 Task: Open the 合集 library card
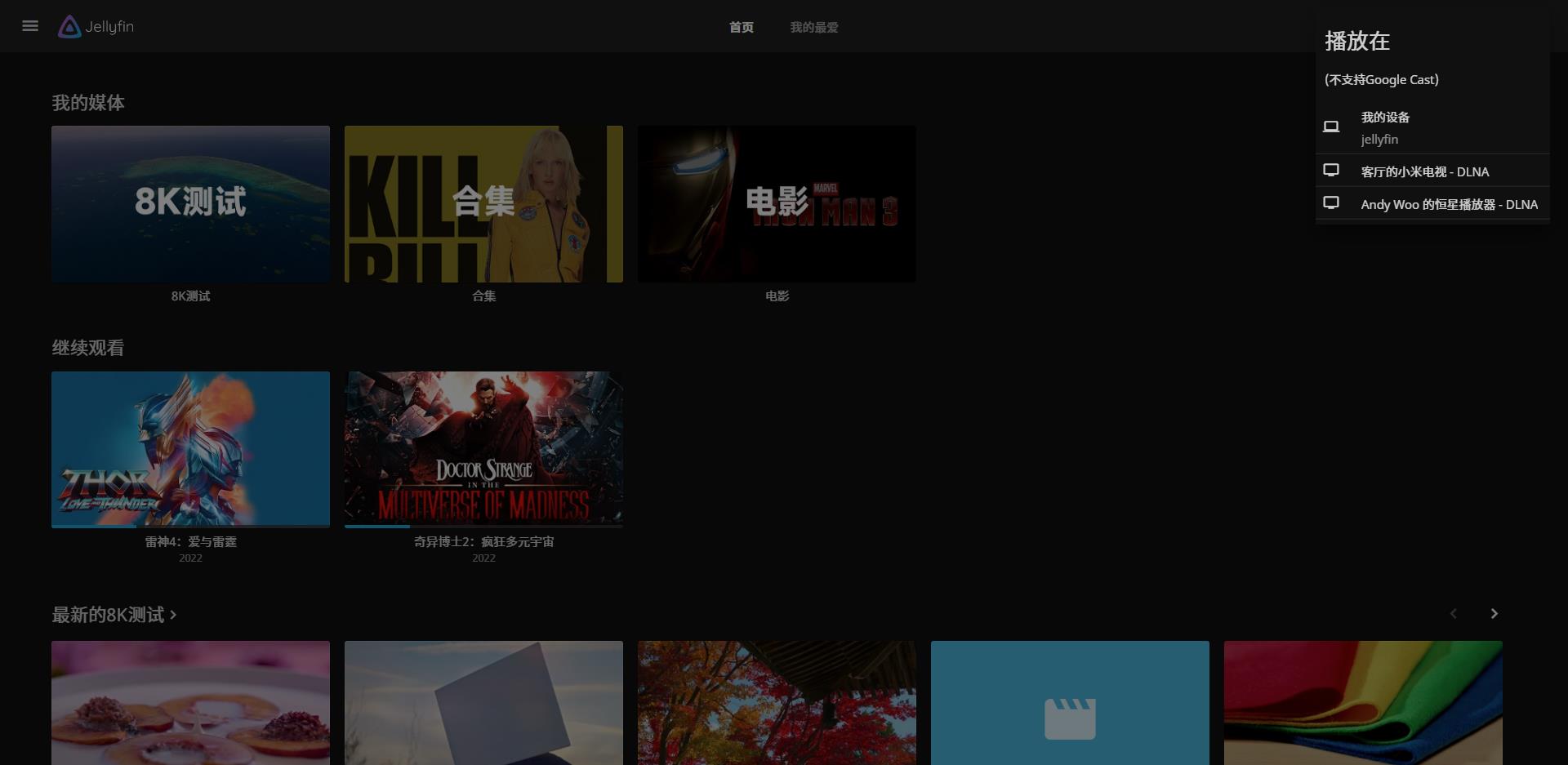tap(483, 204)
